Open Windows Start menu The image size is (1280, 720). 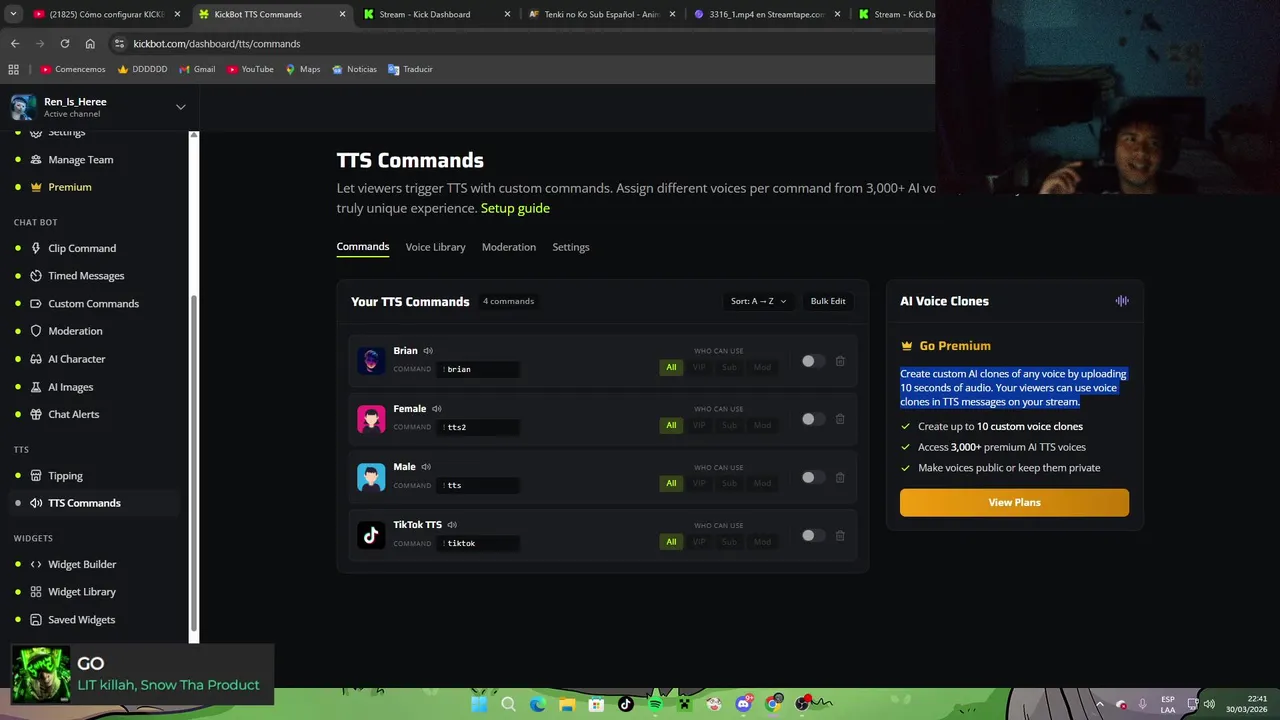479,704
